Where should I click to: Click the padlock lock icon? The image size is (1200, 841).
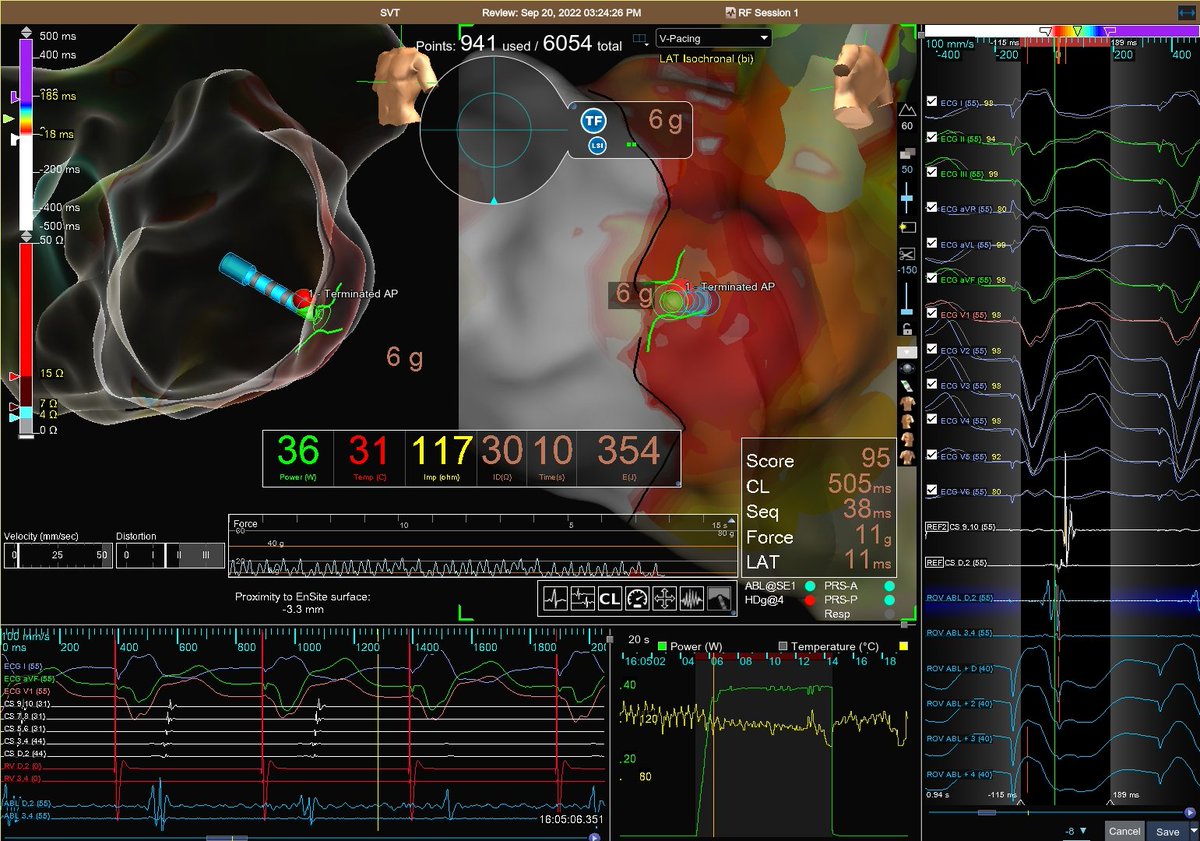point(907,329)
